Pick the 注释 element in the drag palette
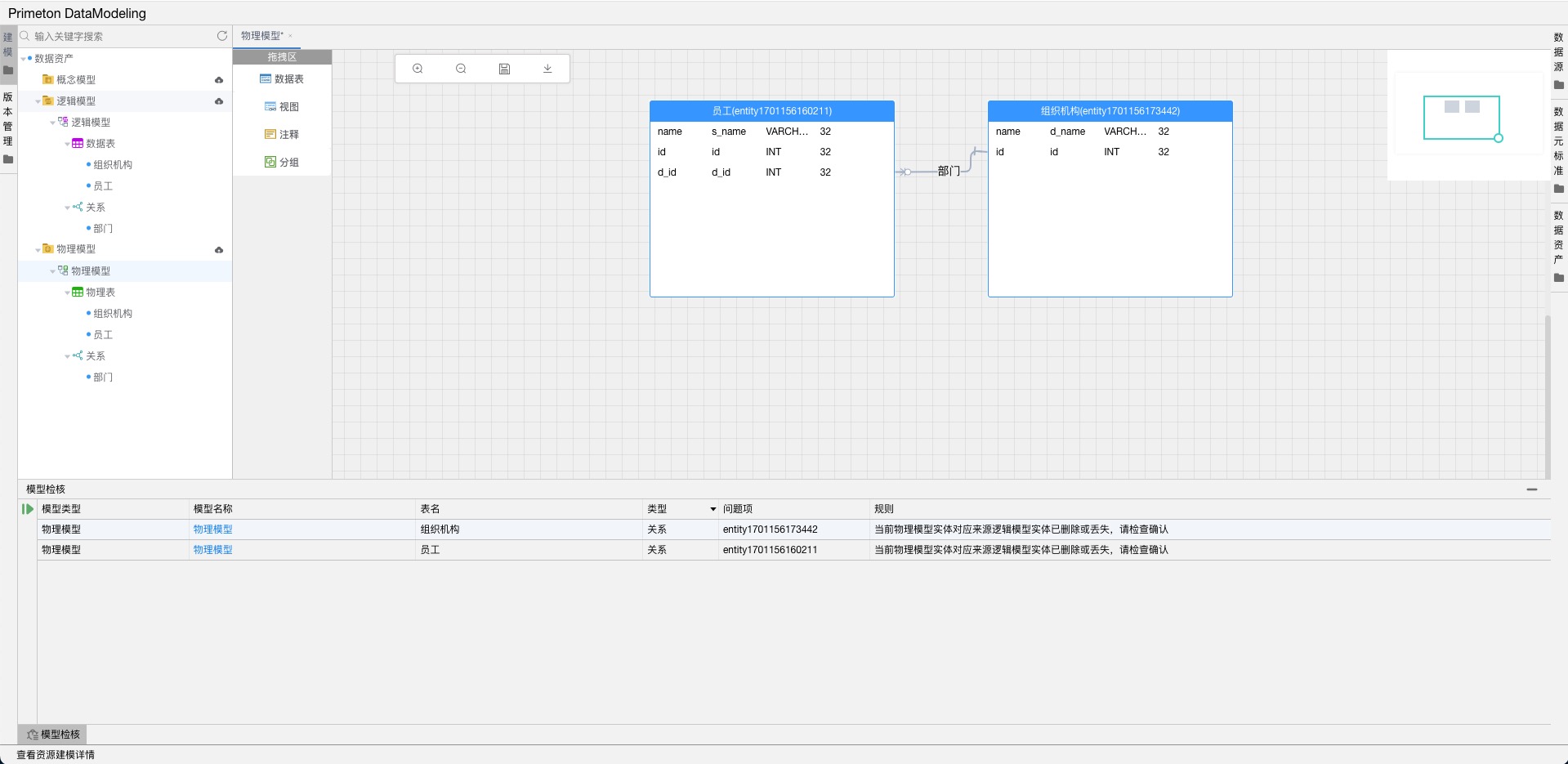Viewport: 1568px width, 764px height. point(282,135)
